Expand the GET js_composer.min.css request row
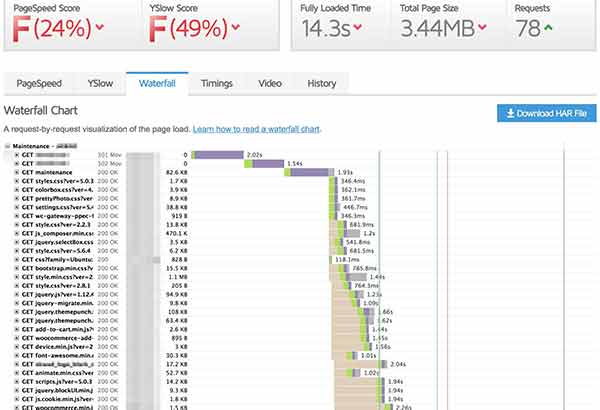 (x=17, y=234)
